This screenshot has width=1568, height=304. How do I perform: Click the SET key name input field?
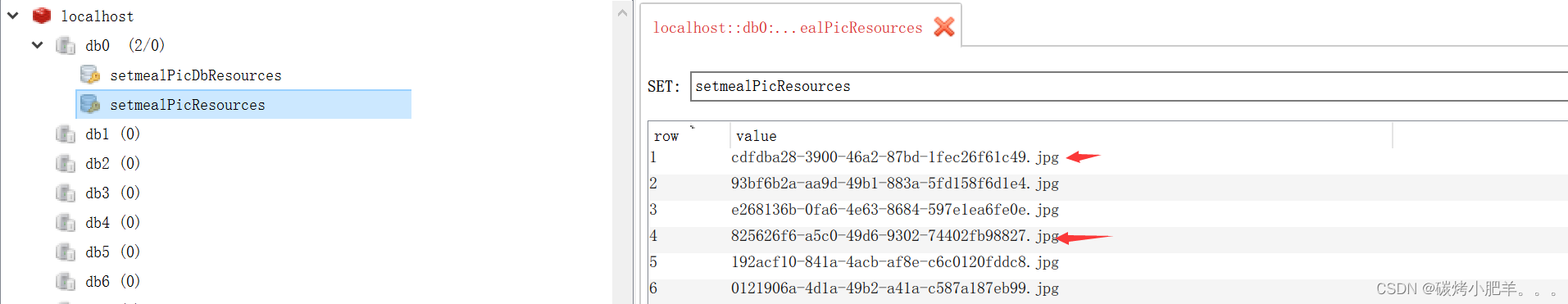pyautogui.click(x=1129, y=86)
